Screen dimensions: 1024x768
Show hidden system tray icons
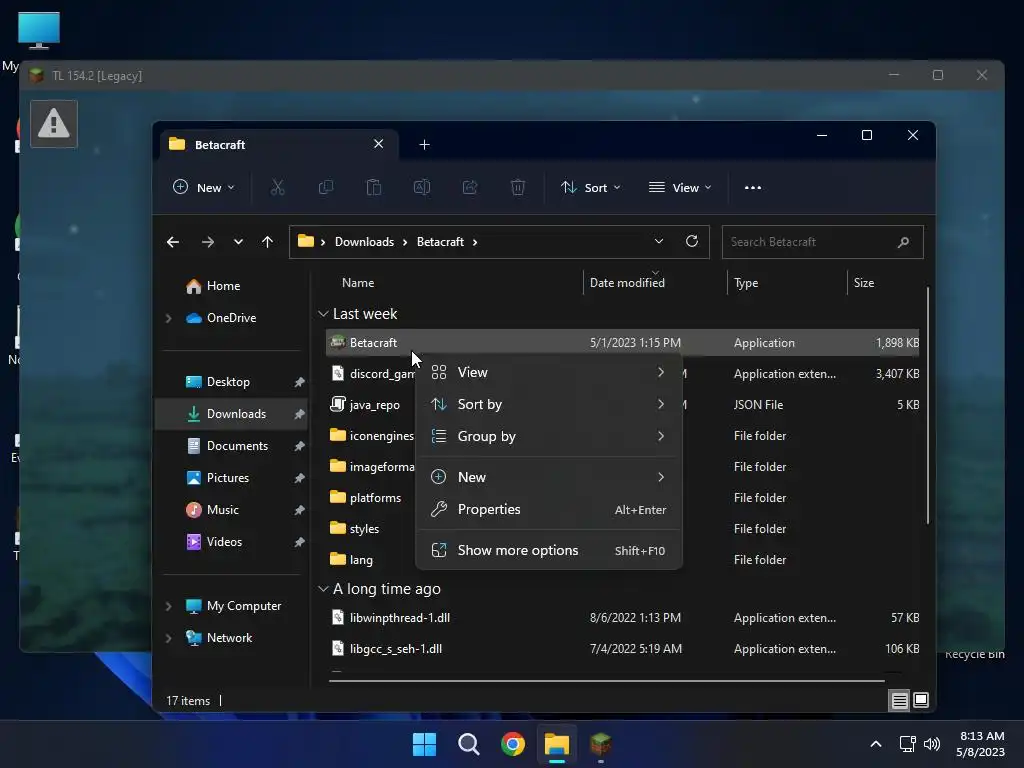876,744
